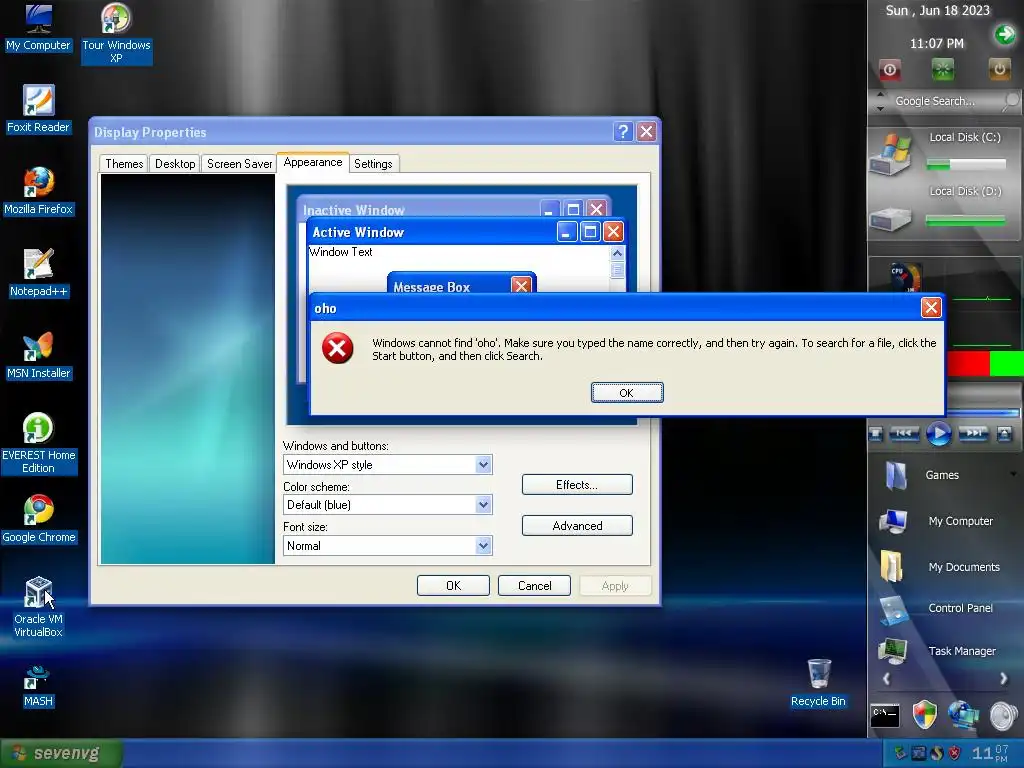Click launcher right page arrow
Image resolution: width=1024 pixels, height=768 pixels.
pyautogui.click(x=1003, y=679)
